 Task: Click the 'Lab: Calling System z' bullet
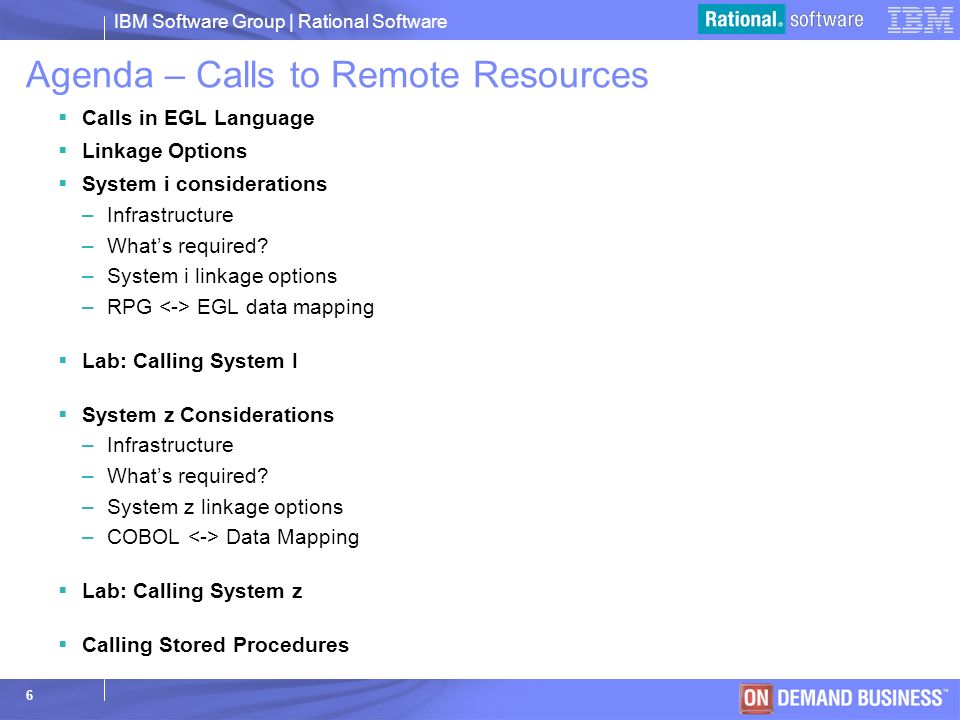tap(192, 591)
